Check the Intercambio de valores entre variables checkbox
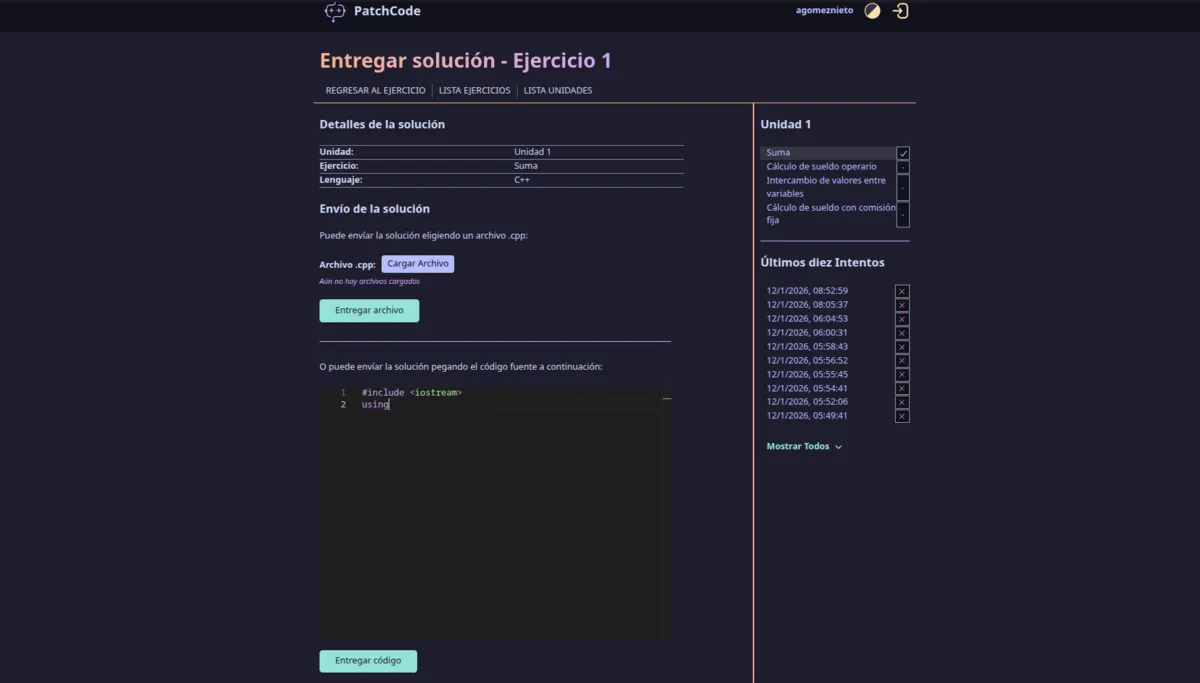1200x683 pixels. [x=903, y=186]
